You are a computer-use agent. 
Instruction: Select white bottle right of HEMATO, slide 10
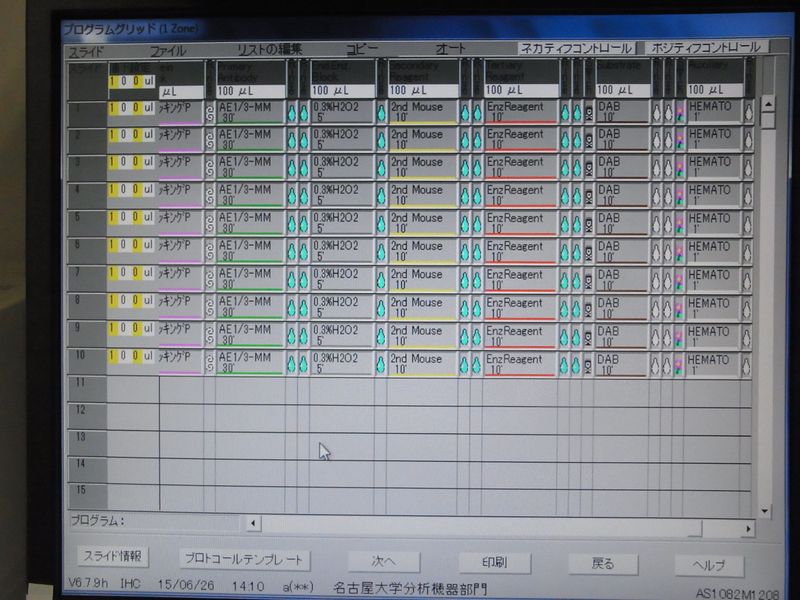746,366
